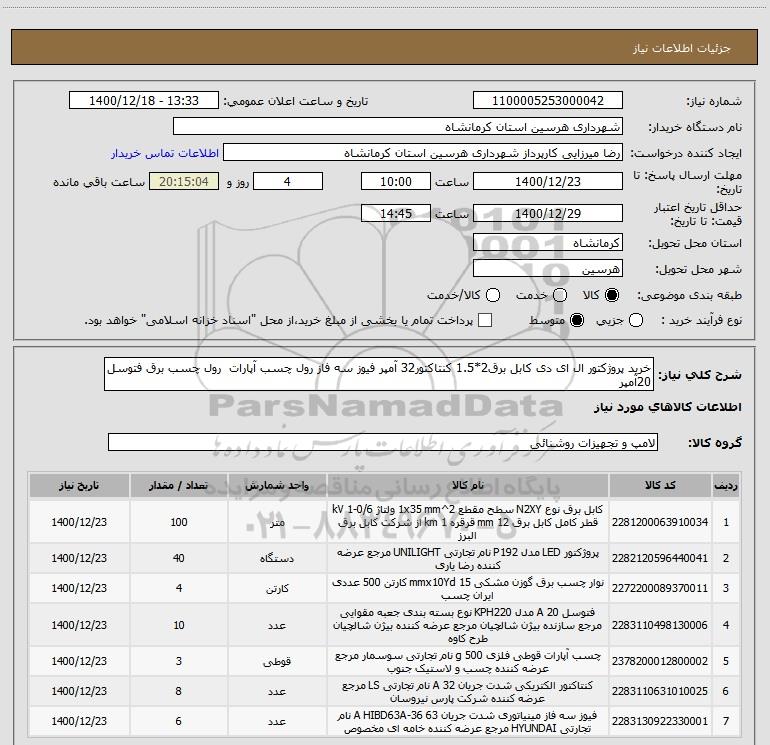Screen dimensions: 770x745
Task: Click item code 2272200089370011
Action: (660, 588)
